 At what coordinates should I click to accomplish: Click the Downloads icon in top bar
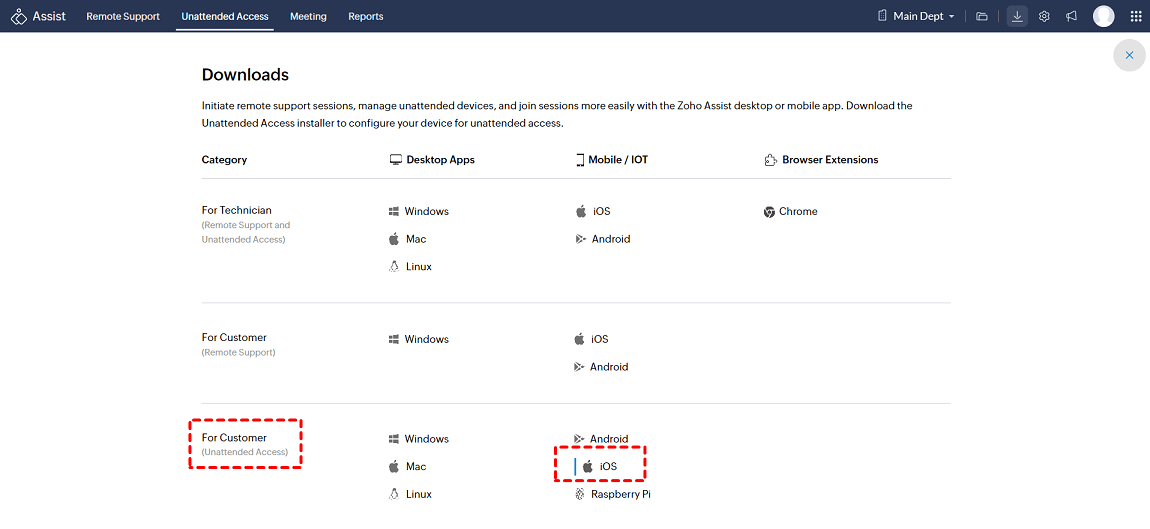coord(1017,16)
